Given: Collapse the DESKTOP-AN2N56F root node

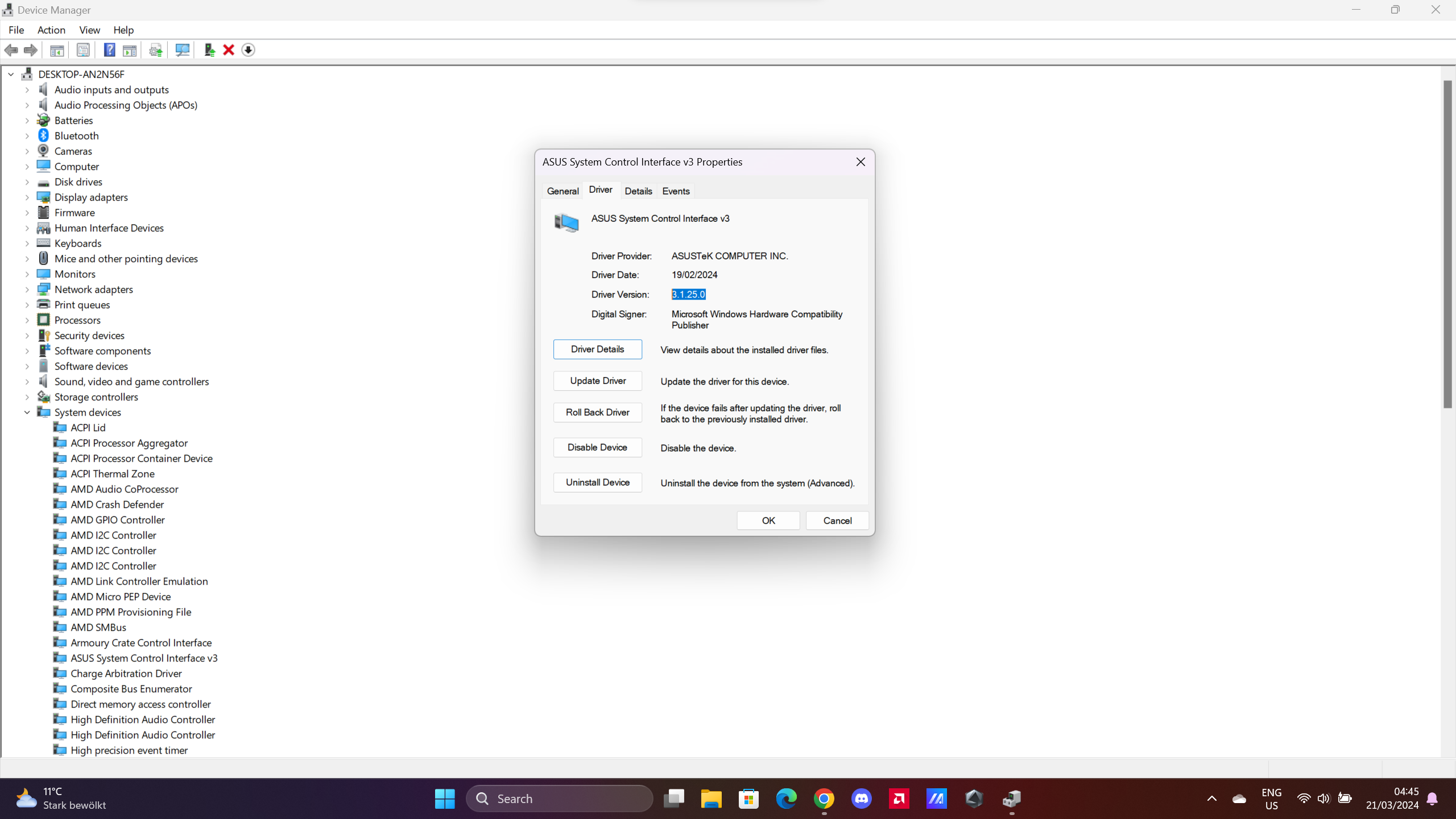Looking at the screenshot, I should click(11, 75).
